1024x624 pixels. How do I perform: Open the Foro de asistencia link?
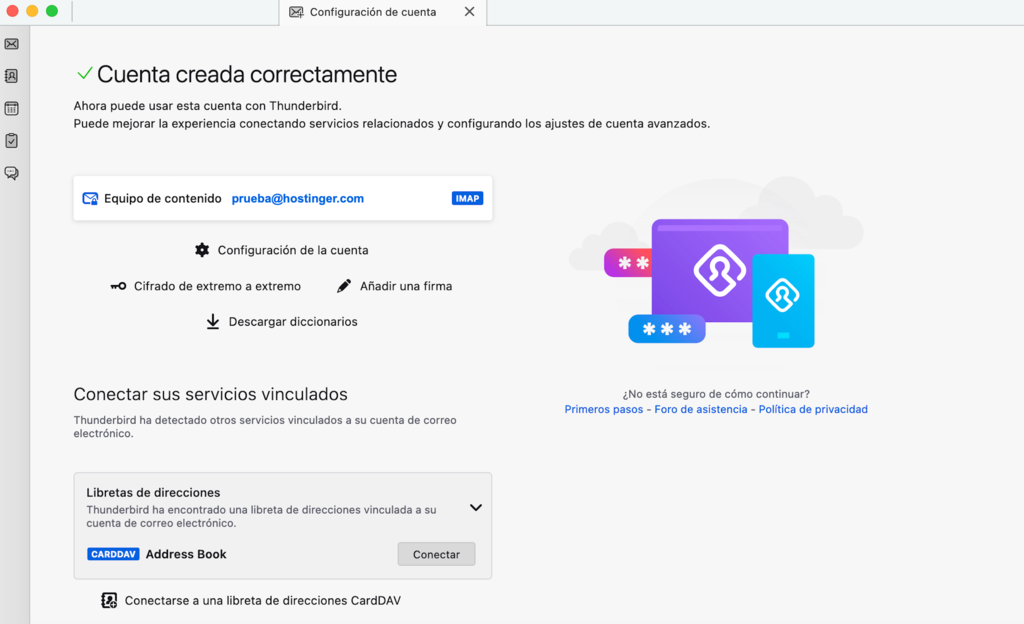(x=701, y=409)
